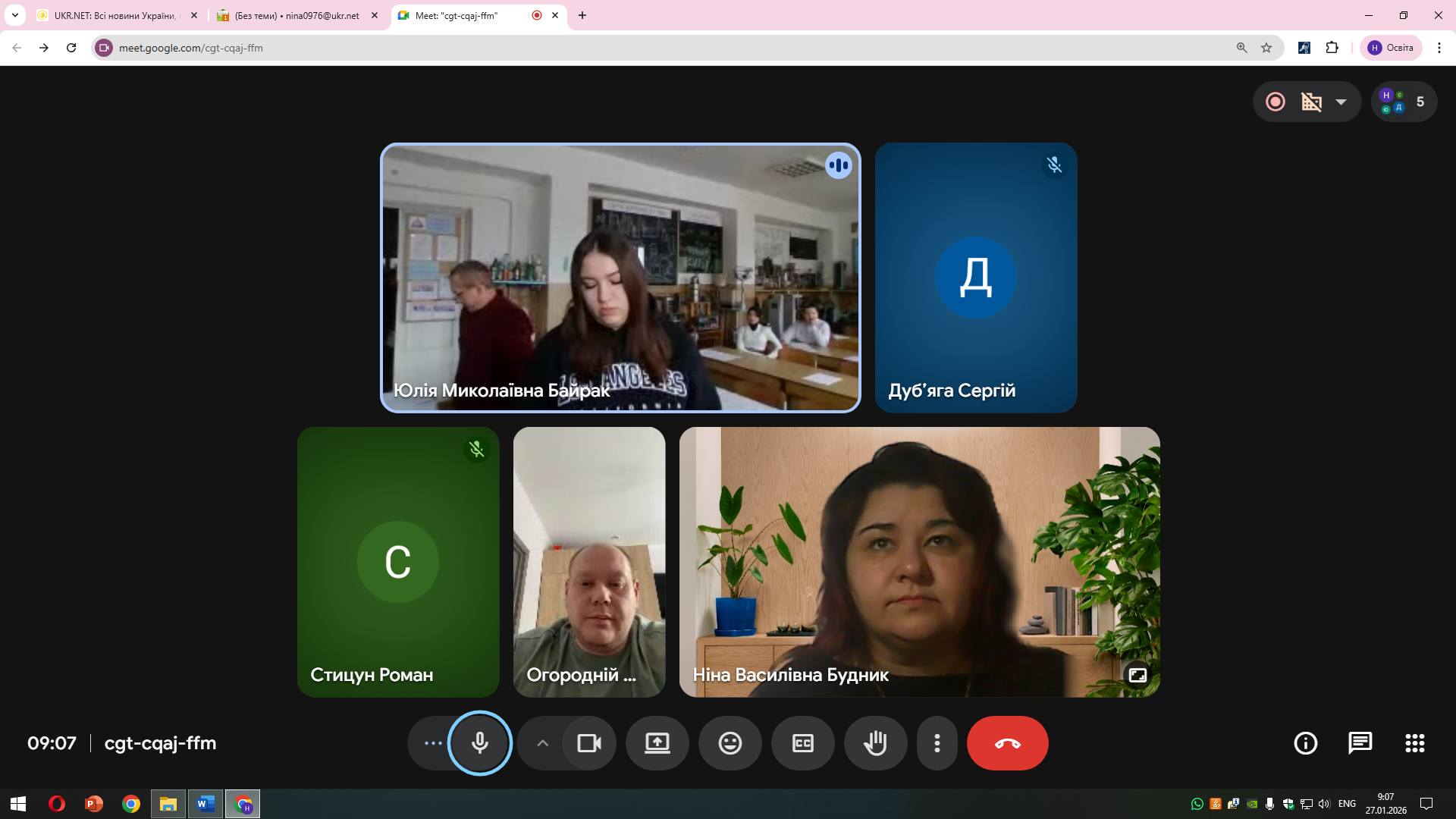1456x819 pixels.
Task: Share screen with Present now icon
Action: (x=657, y=743)
